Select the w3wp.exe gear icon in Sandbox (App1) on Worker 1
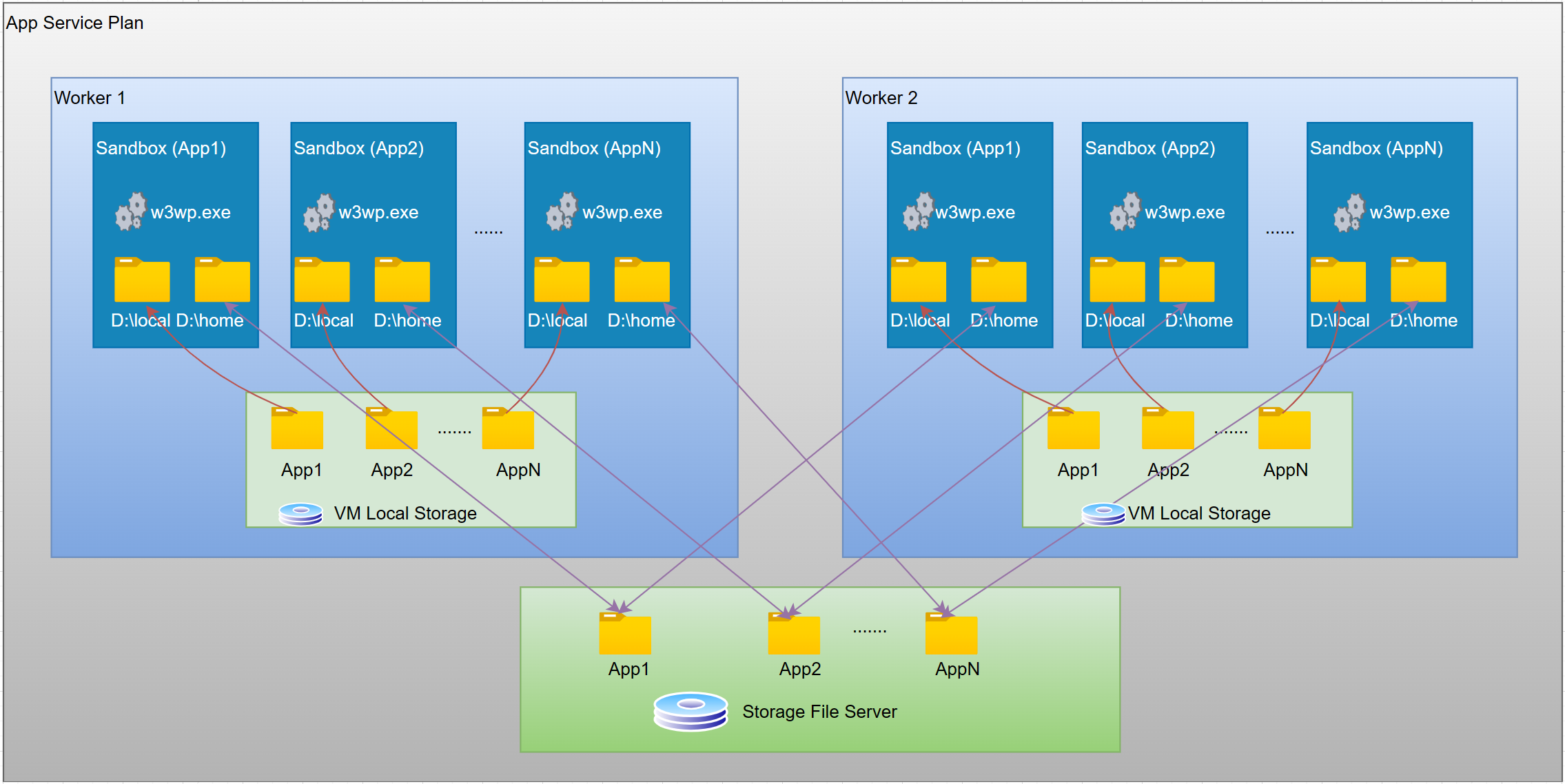 pos(131,212)
